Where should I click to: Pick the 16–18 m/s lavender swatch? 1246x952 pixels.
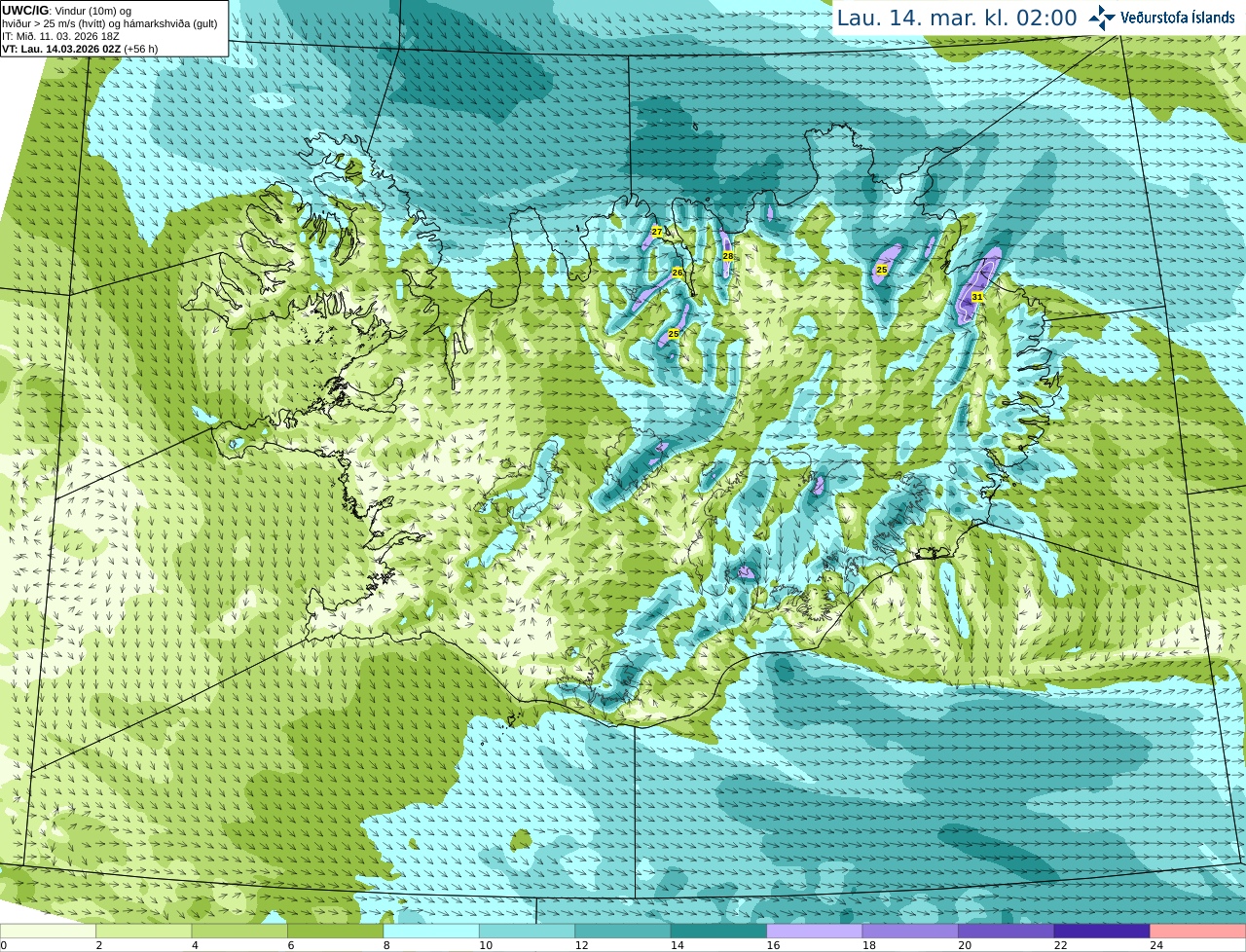pyautogui.click(x=815, y=931)
